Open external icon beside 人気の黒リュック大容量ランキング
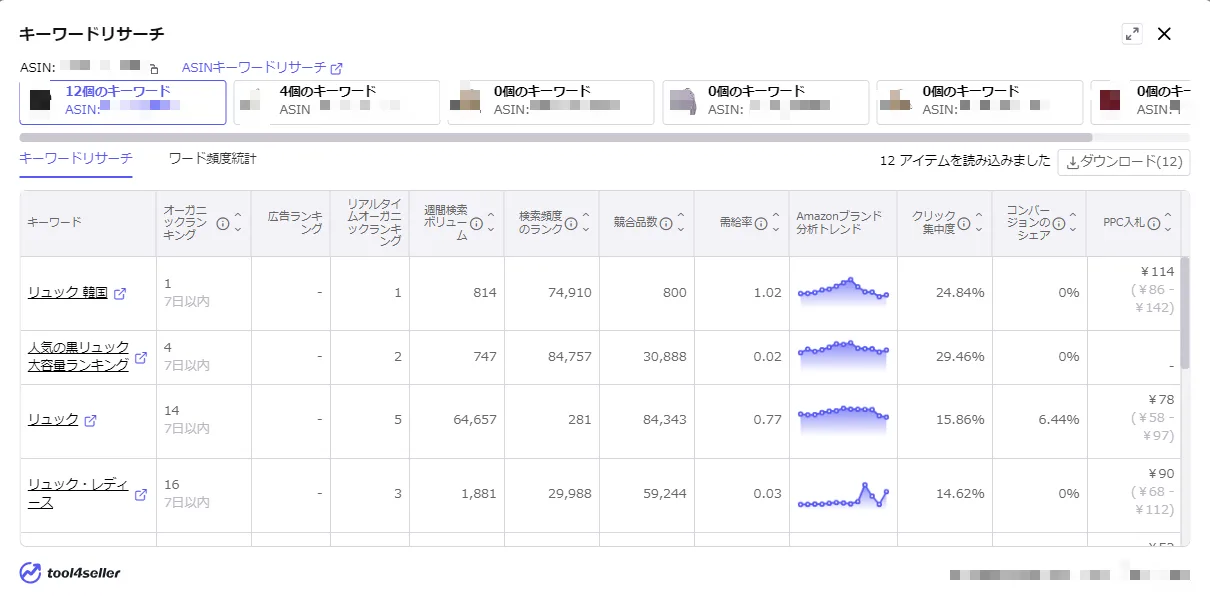This screenshot has height=609, width=1210. pos(141,357)
